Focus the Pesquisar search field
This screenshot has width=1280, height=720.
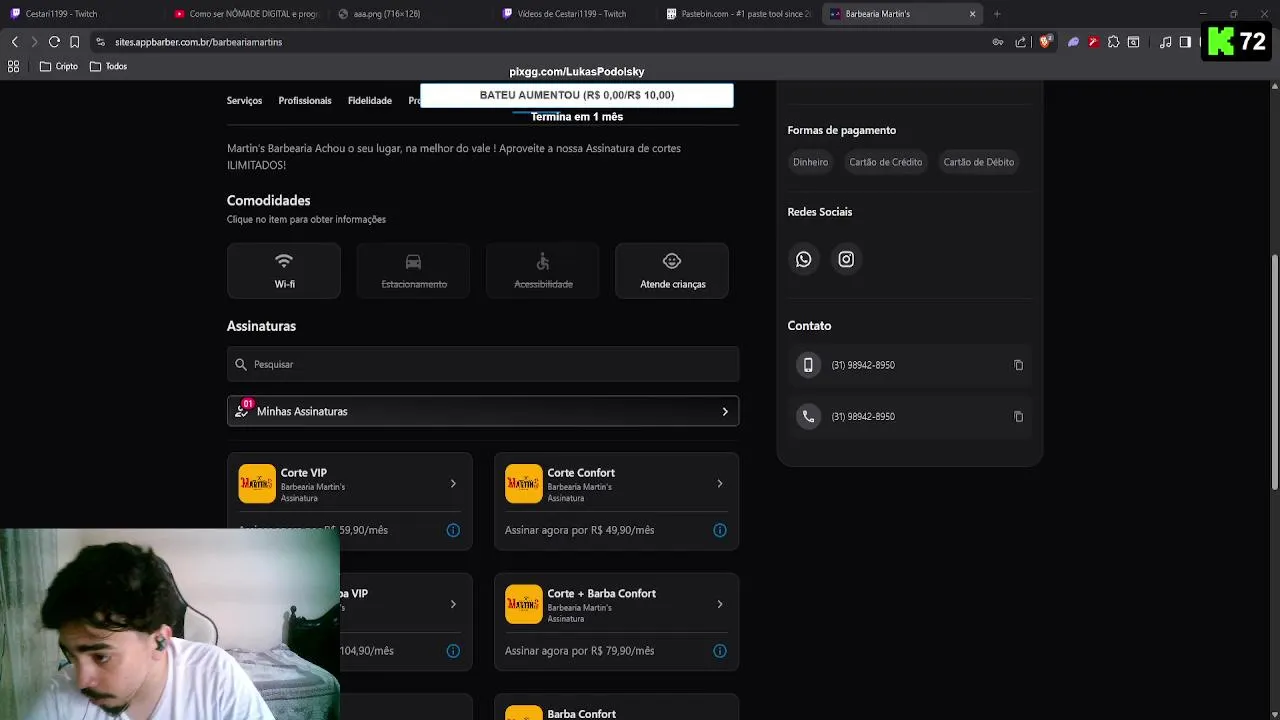point(483,364)
